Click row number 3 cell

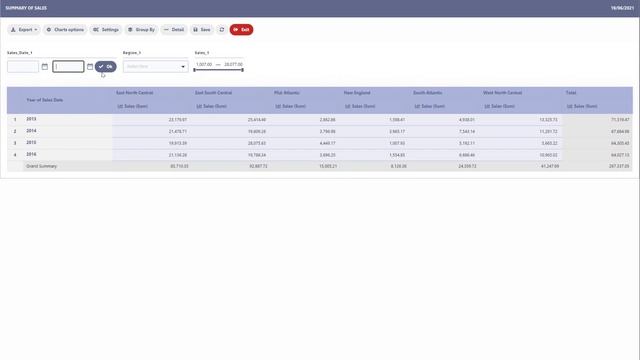pos(15,143)
